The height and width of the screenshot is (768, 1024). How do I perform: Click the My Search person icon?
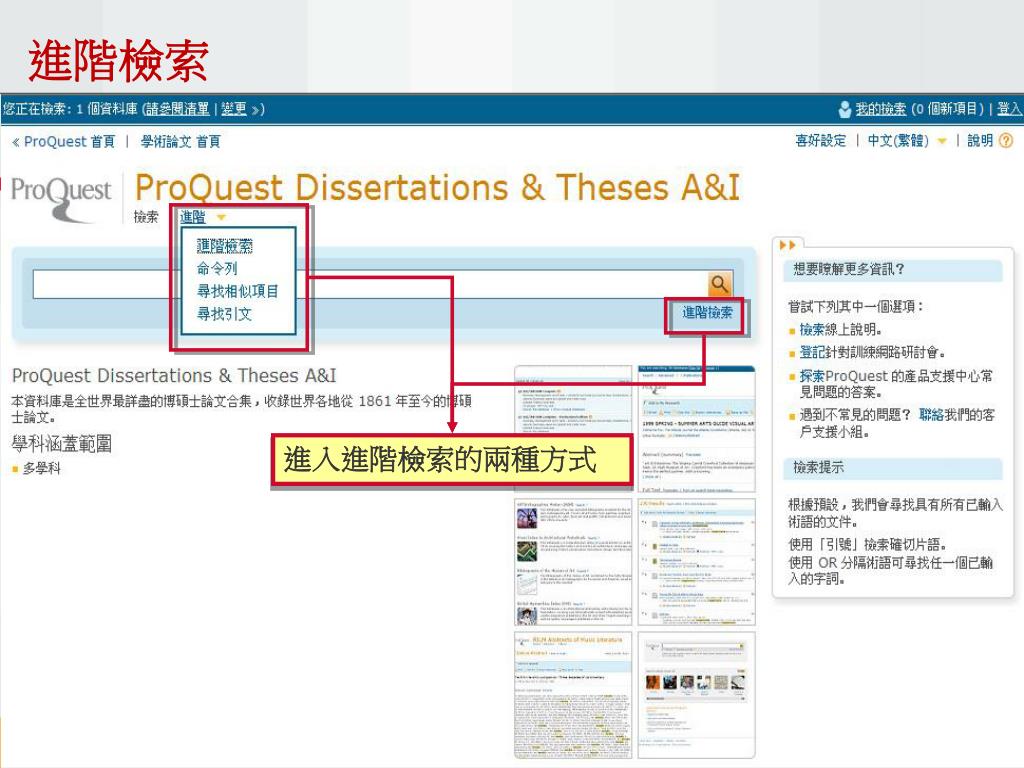click(844, 109)
